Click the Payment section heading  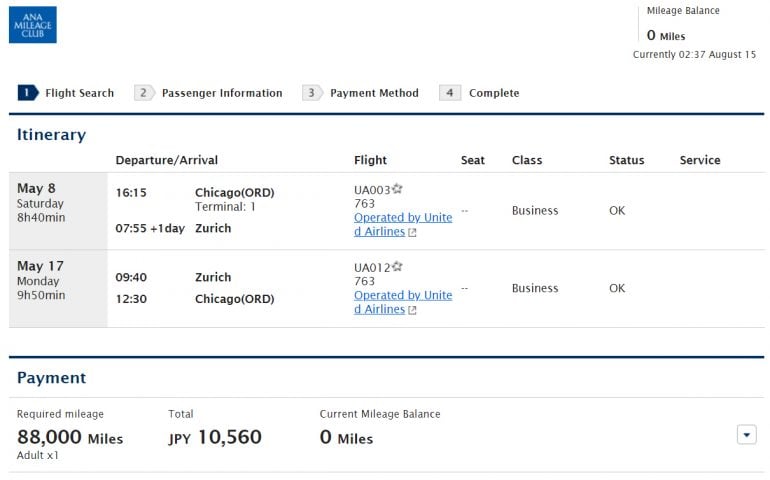51,378
